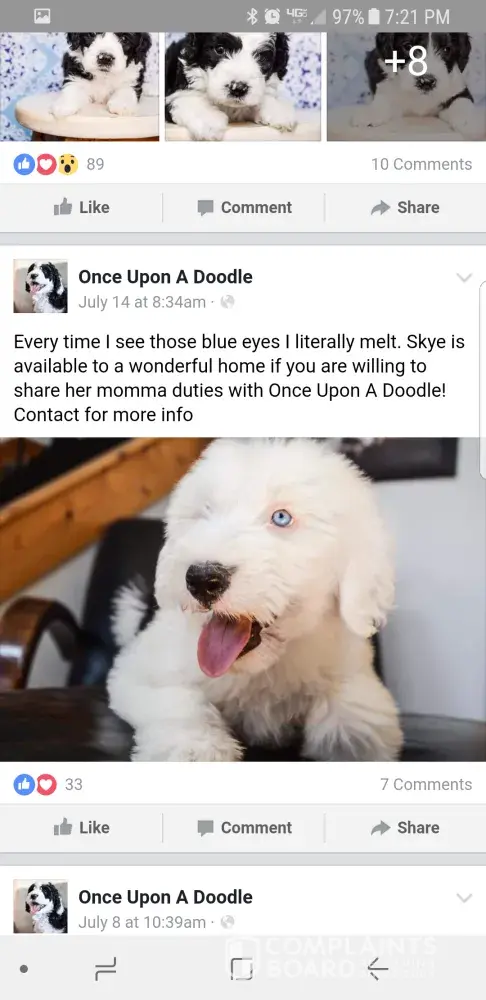
Task: Like the blue-eyed Skye puppy post
Action: (x=82, y=827)
